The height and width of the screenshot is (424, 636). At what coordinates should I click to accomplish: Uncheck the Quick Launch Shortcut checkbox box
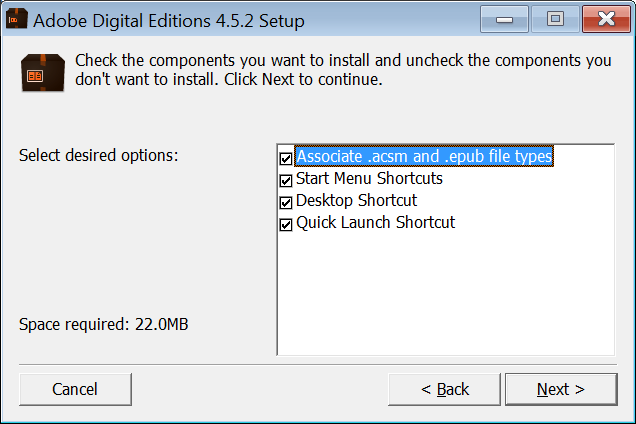point(286,223)
